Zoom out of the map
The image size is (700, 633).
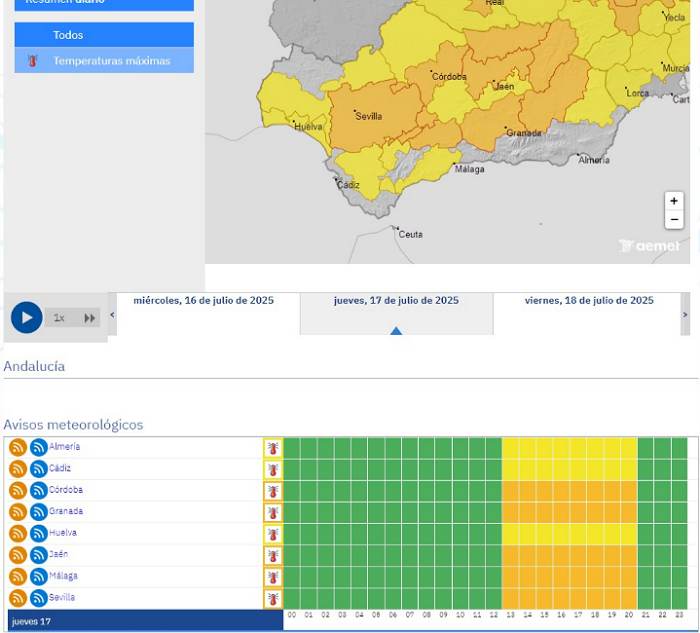674,220
